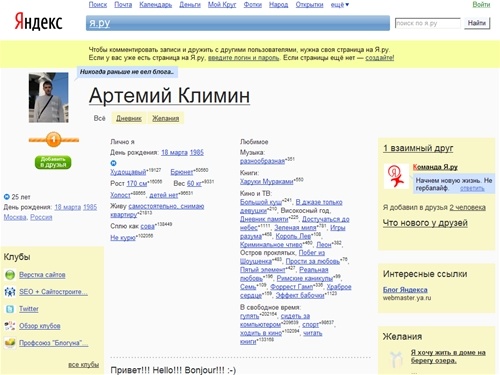The height and width of the screenshot is (375, 500).
Task: Click the Яндекс logo
Action: click(x=38, y=22)
